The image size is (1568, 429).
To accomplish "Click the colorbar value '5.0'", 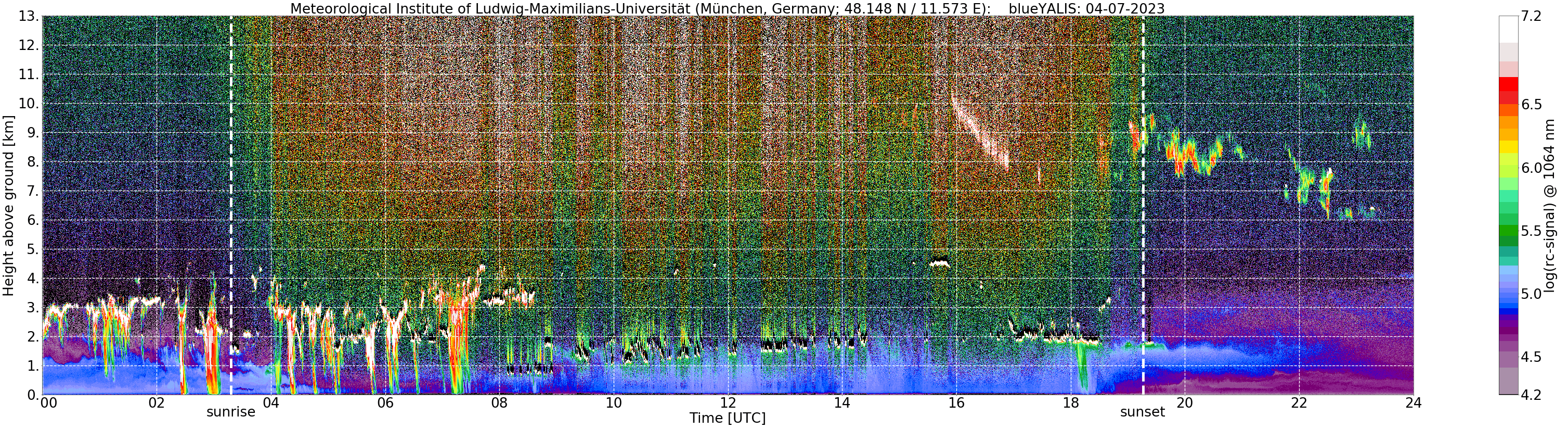I will click(x=1532, y=294).
